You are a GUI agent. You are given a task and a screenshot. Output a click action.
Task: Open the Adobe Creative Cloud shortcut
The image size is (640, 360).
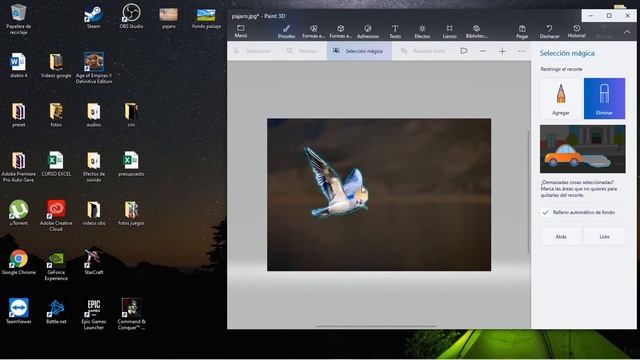(56, 216)
